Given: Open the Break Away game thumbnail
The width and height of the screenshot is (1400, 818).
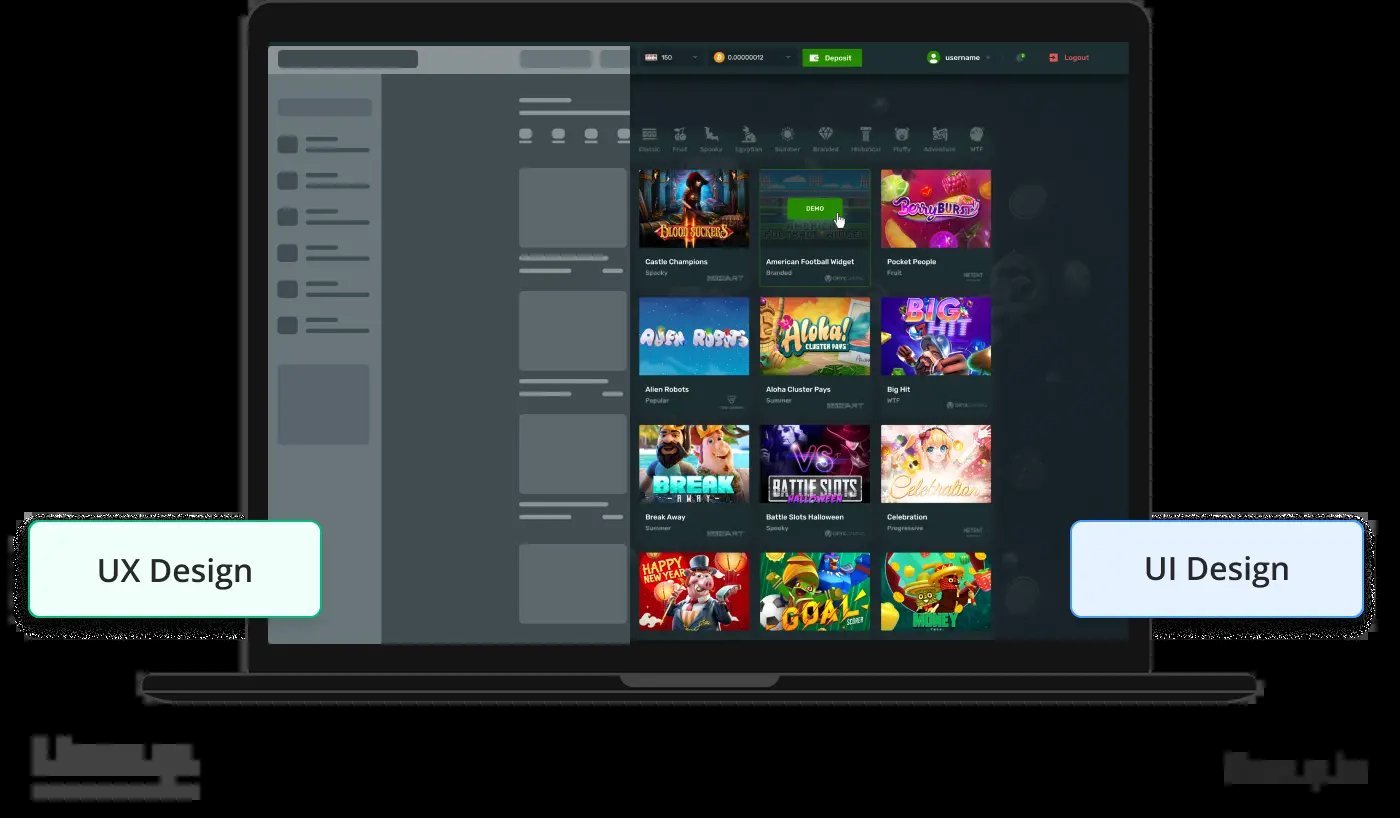Looking at the screenshot, I should tap(694, 464).
